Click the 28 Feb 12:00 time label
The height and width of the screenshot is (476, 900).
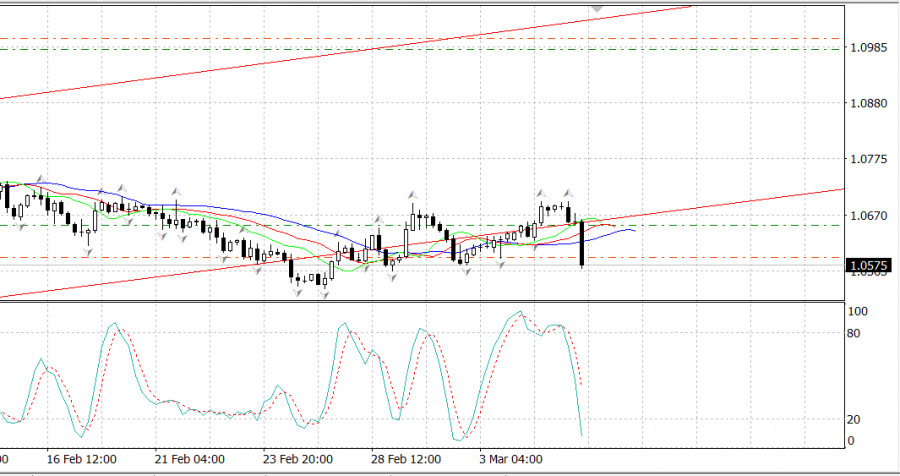tap(406, 461)
